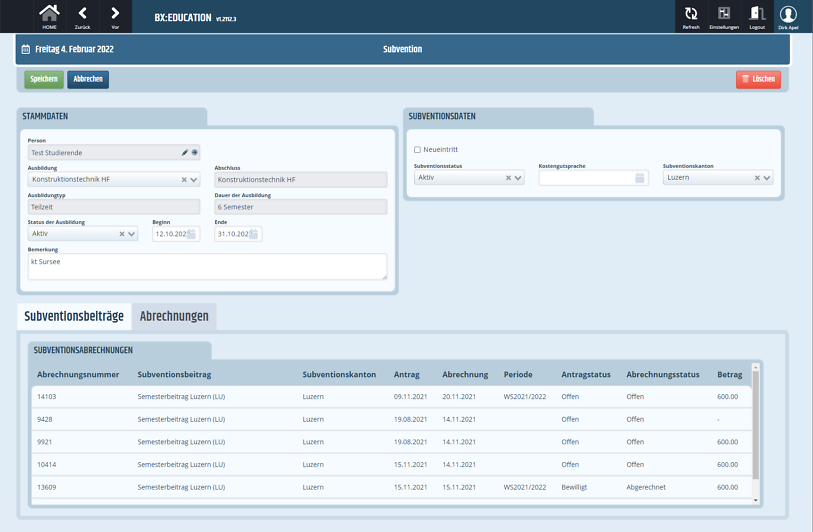The width and height of the screenshot is (813, 532).
Task: Sort by Betrag column header
Action: tap(730, 374)
